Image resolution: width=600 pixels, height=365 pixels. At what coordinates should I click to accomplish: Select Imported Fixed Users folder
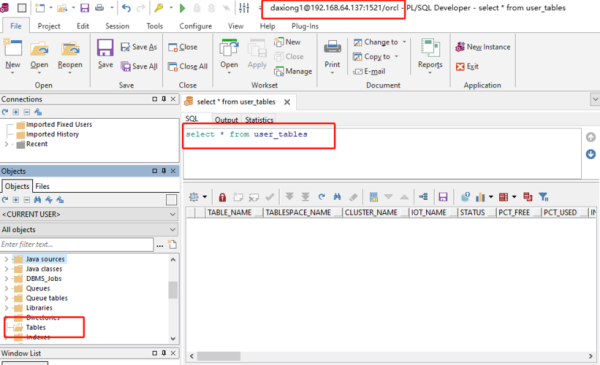[x=59, y=124]
